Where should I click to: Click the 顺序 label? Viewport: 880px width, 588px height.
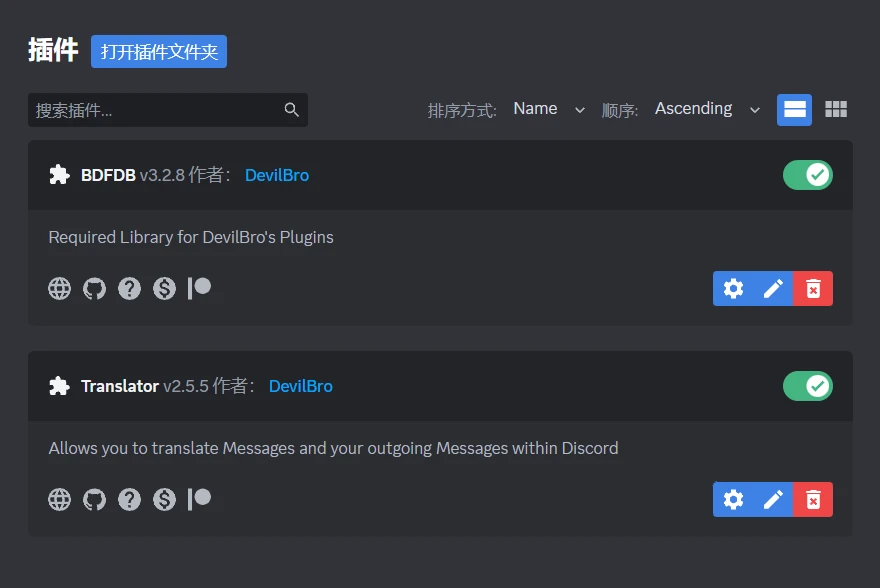[620, 111]
